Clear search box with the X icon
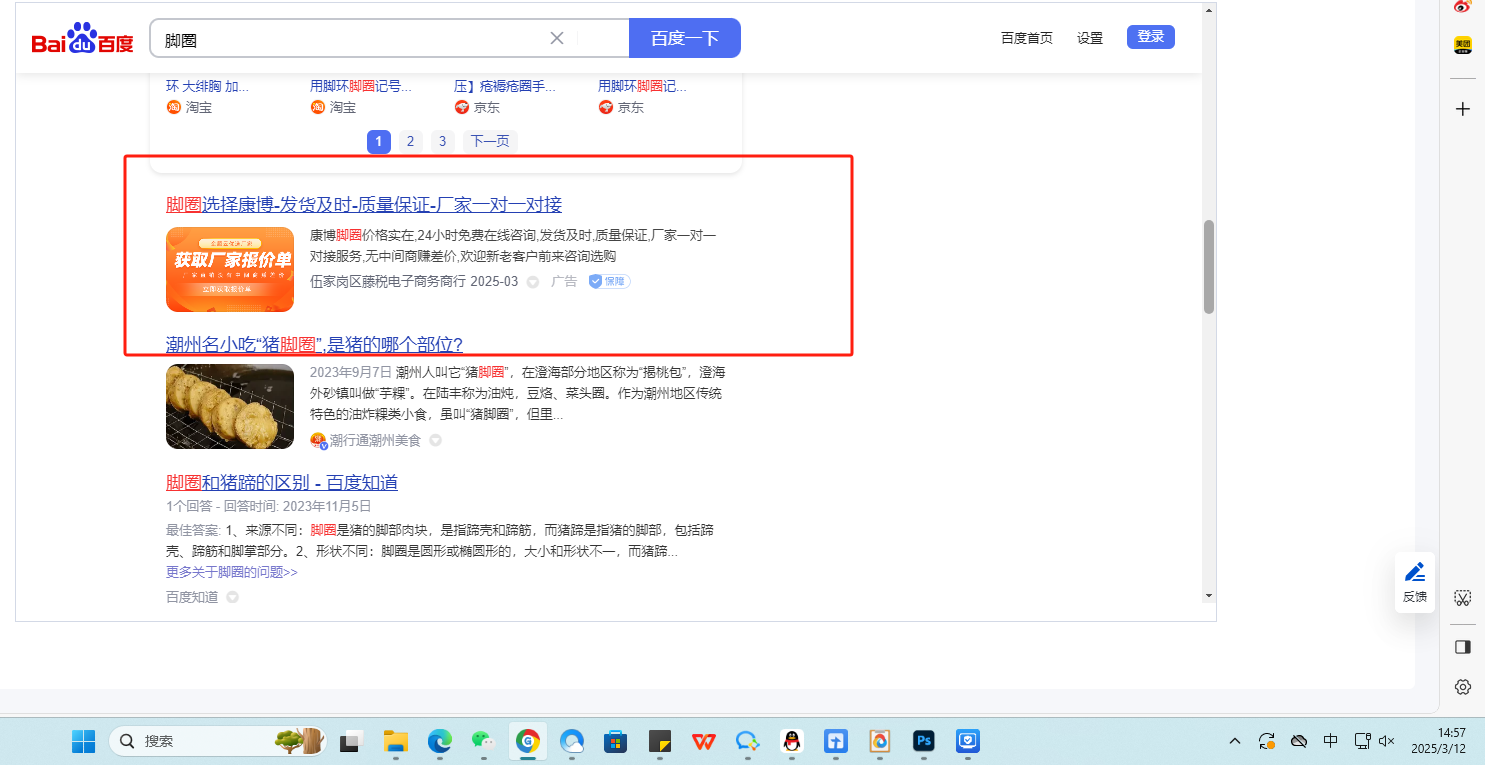 pyautogui.click(x=557, y=38)
